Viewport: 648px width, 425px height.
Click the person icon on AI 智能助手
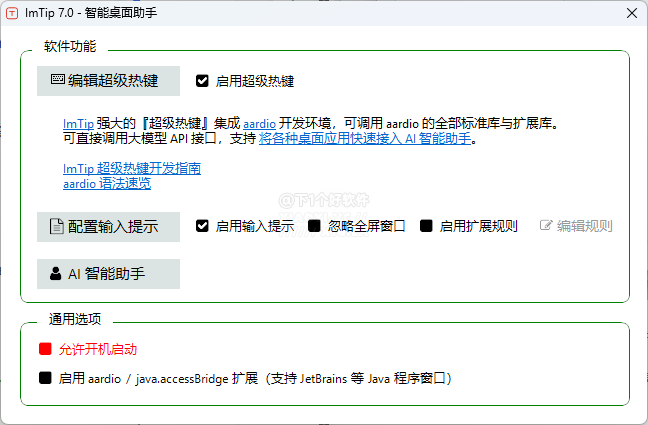[x=56, y=273]
